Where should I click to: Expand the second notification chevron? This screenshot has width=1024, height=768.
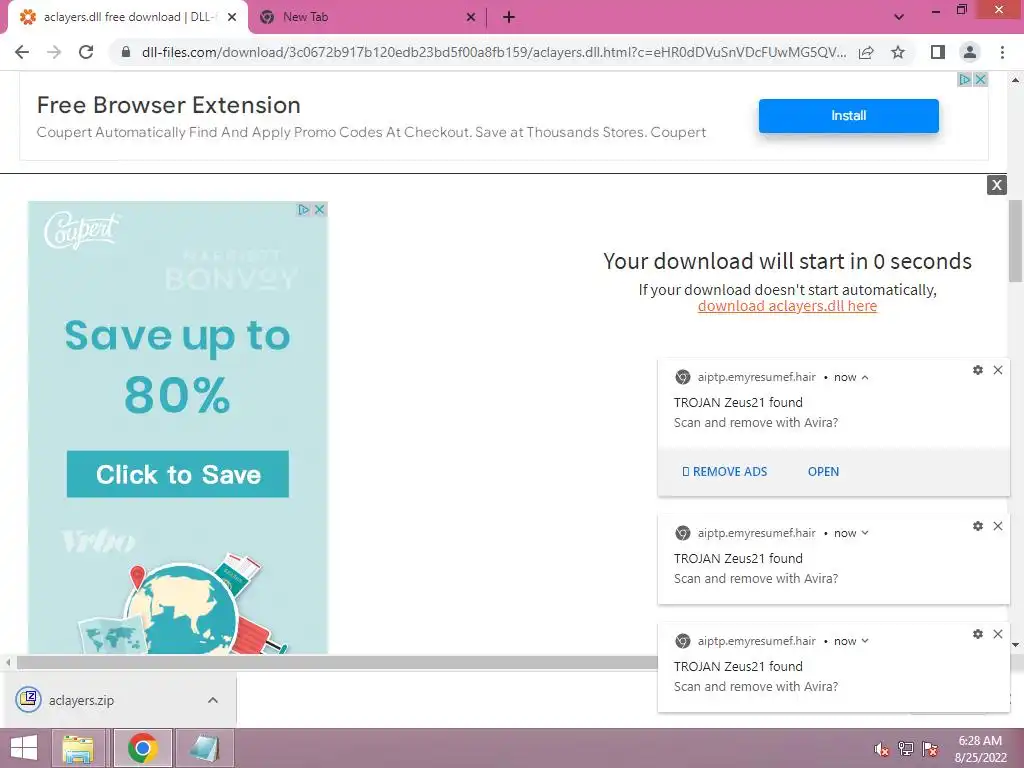[865, 533]
